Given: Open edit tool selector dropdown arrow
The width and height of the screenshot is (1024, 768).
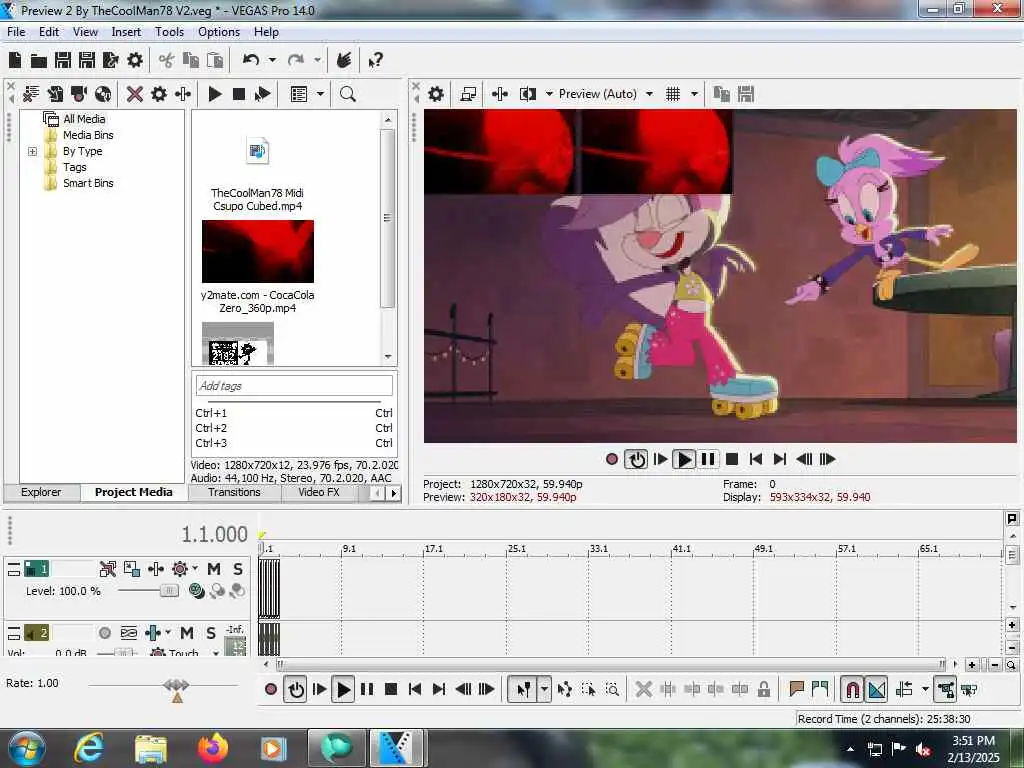Looking at the screenshot, I should [x=544, y=689].
